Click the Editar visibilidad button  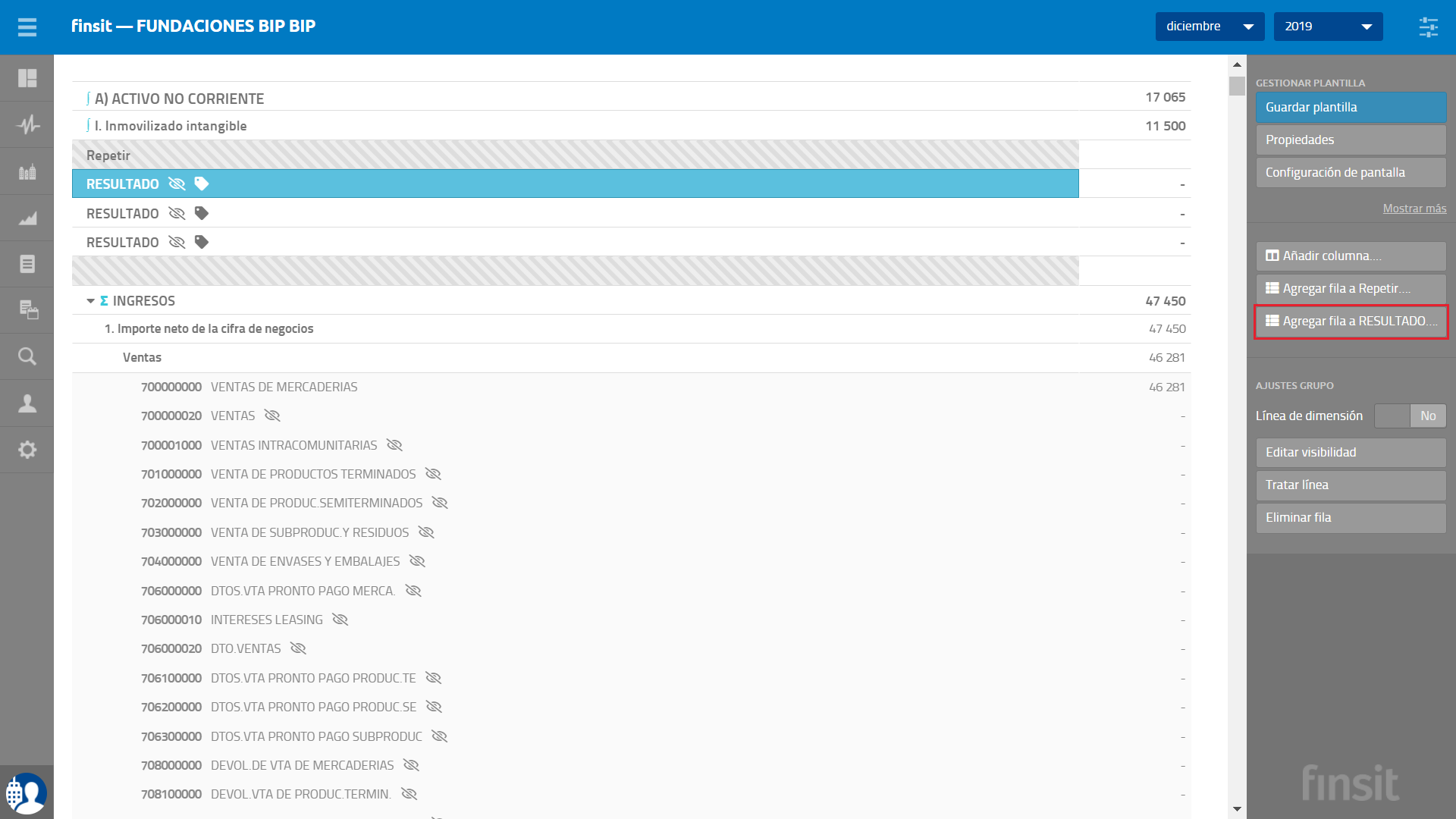(1351, 452)
